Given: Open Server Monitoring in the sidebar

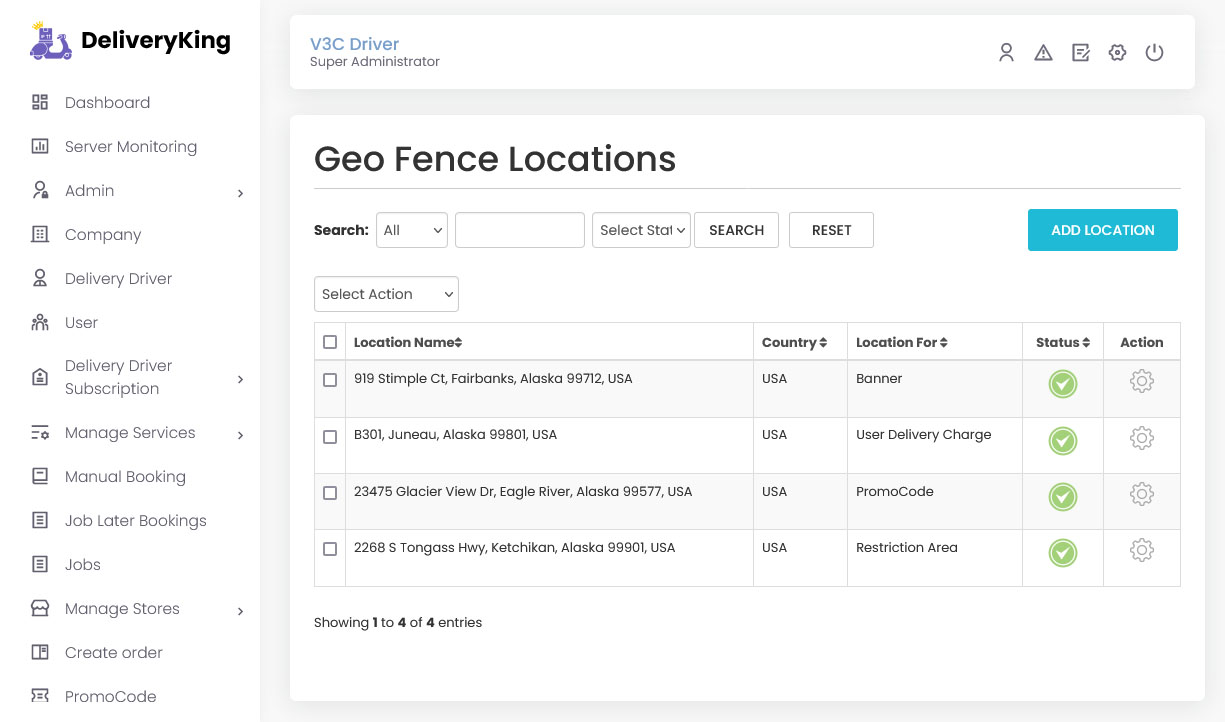Looking at the screenshot, I should pyautogui.click(x=130, y=147).
